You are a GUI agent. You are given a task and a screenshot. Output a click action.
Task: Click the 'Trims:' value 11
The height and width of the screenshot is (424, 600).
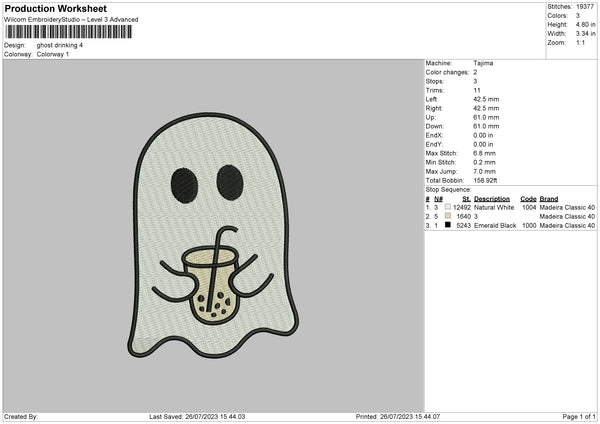pos(476,90)
